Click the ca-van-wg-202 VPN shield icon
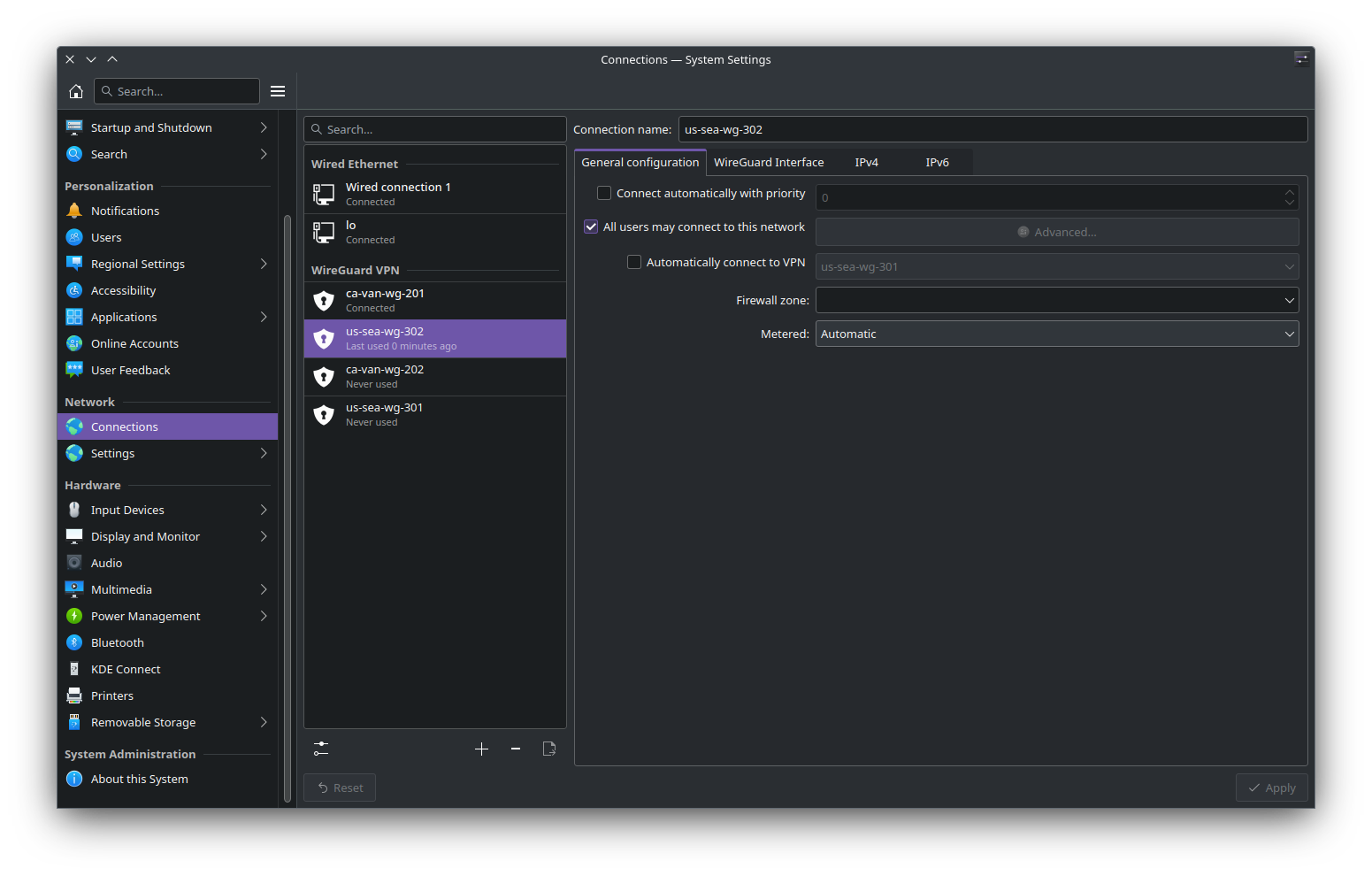1372x876 pixels. pyautogui.click(x=324, y=377)
